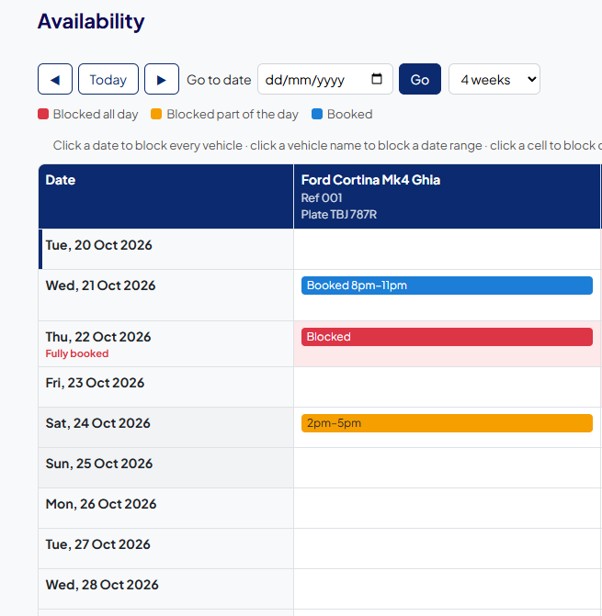This screenshot has height=616, width=602.
Task: Open the 4 weeks range dropdown
Action: point(494,79)
